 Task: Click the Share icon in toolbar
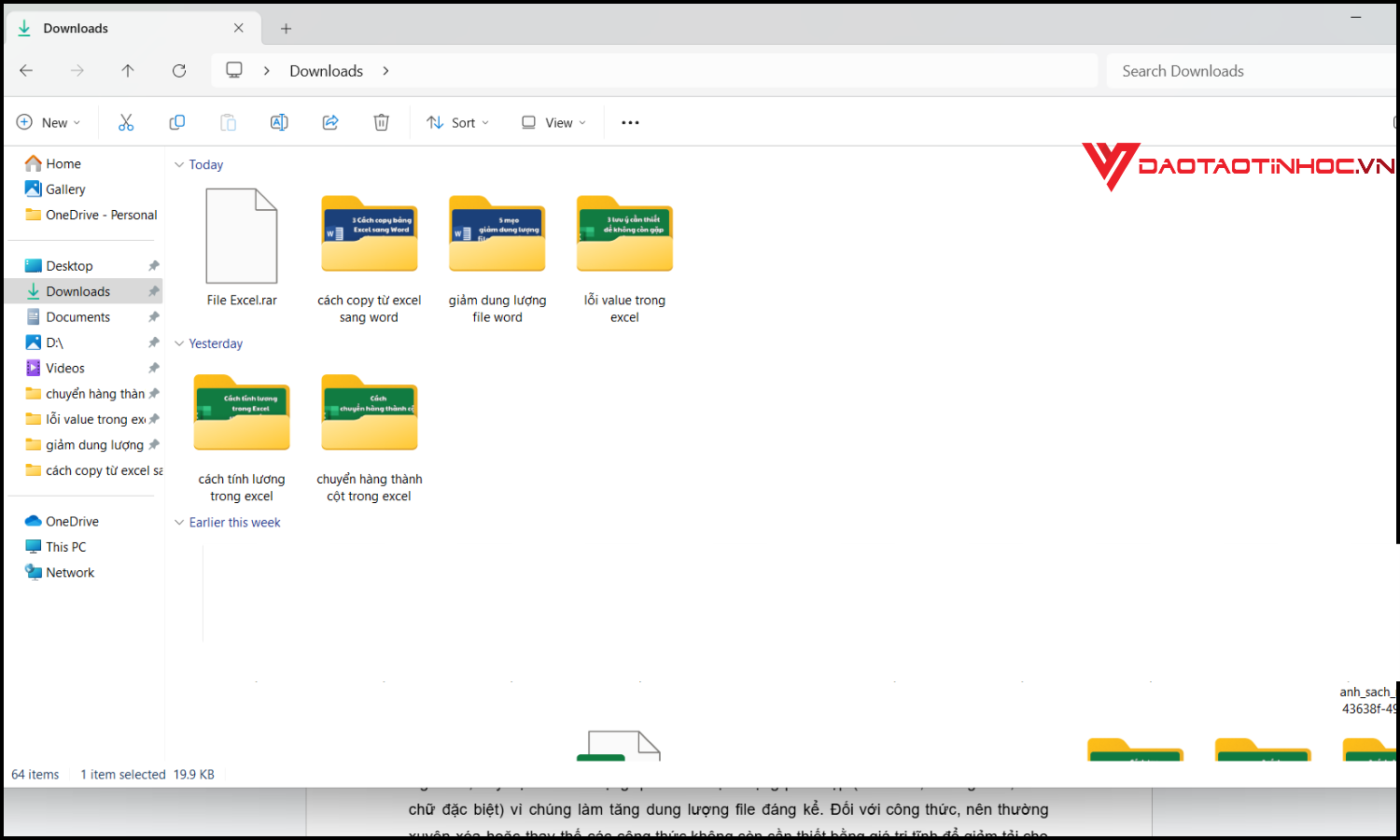(330, 122)
